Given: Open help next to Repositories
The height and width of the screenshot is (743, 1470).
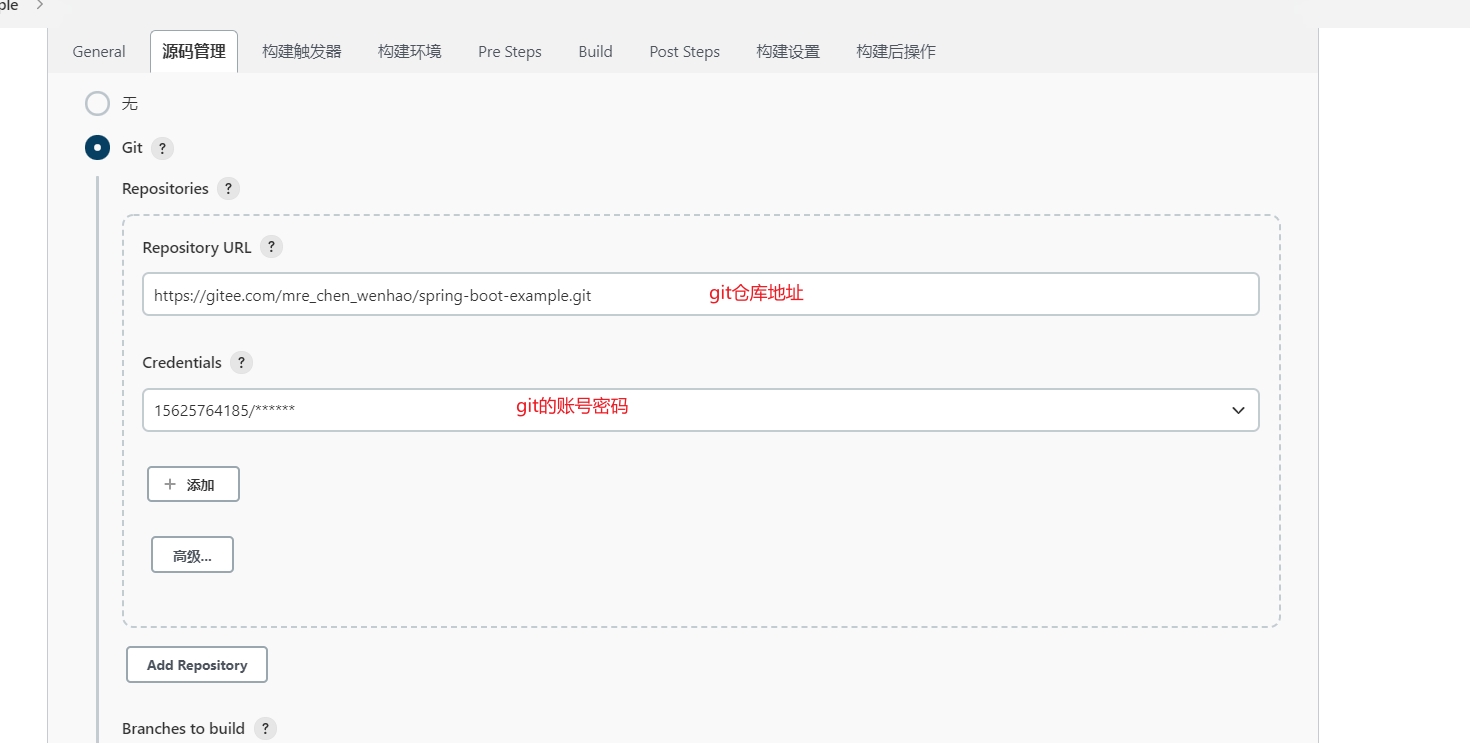Looking at the screenshot, I should point(227,188).
